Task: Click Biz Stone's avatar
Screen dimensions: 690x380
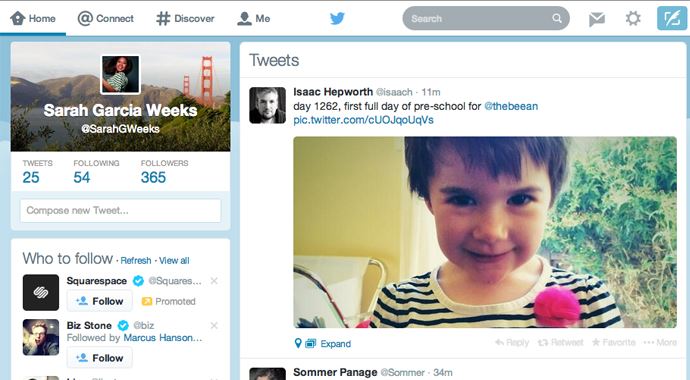Action: click(x=41, y=337)
